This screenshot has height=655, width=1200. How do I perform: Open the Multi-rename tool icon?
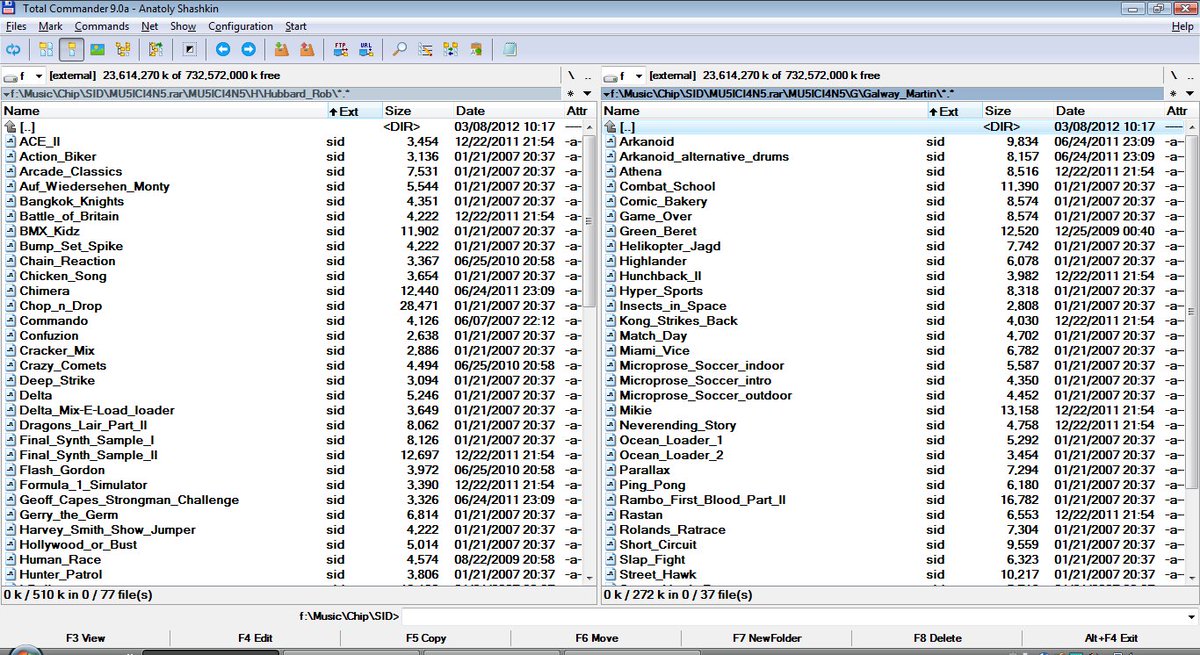425,49
